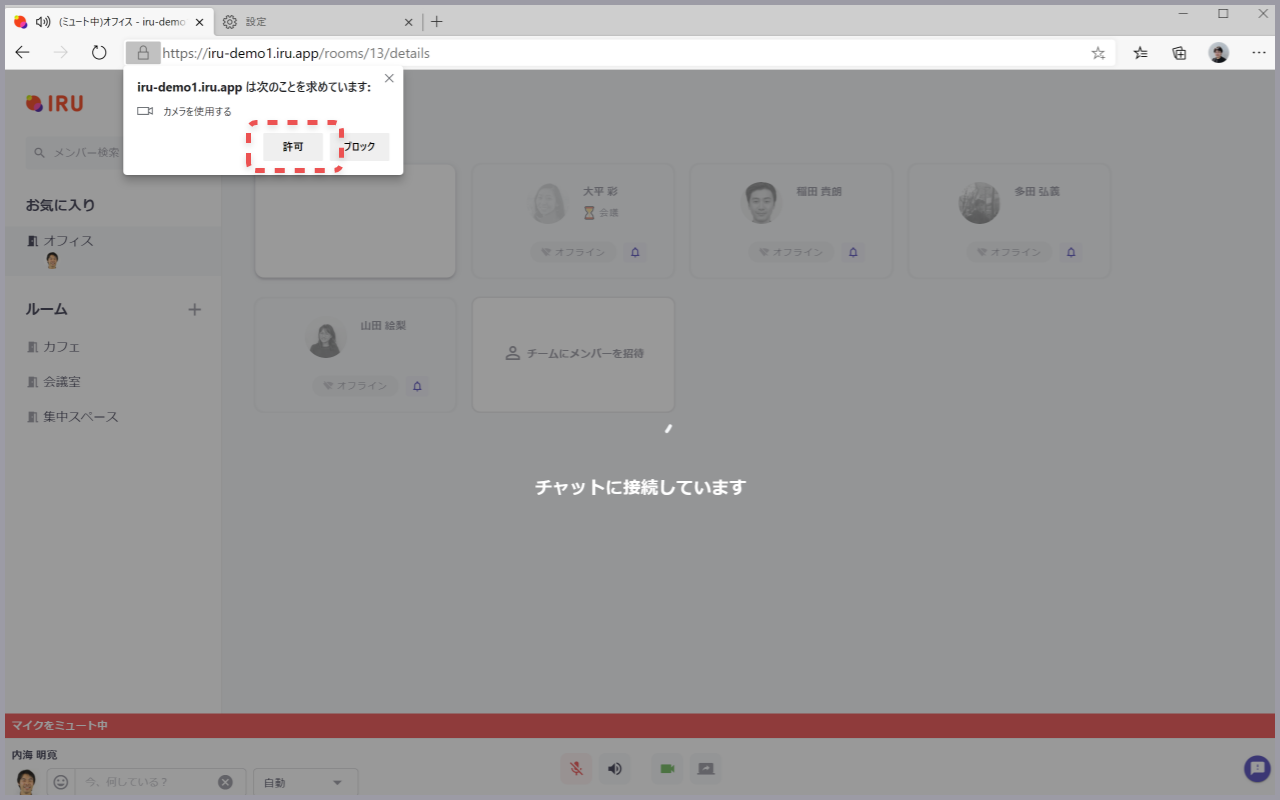Open 大平 彩's member card avatar
The width and height of the screenshot is (1280, 800).
pyautogui.click(x=549, y=203)
